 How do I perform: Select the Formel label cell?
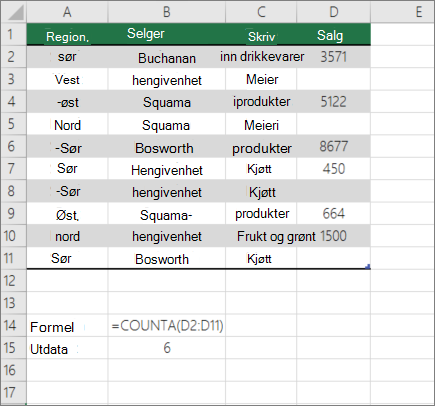67,325
